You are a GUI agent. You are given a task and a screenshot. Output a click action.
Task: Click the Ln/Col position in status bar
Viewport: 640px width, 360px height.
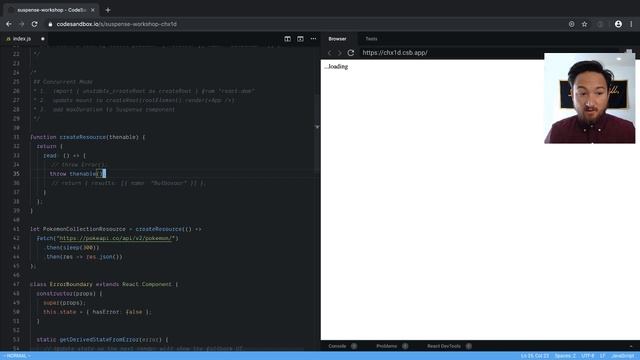[x=535, y=356]
